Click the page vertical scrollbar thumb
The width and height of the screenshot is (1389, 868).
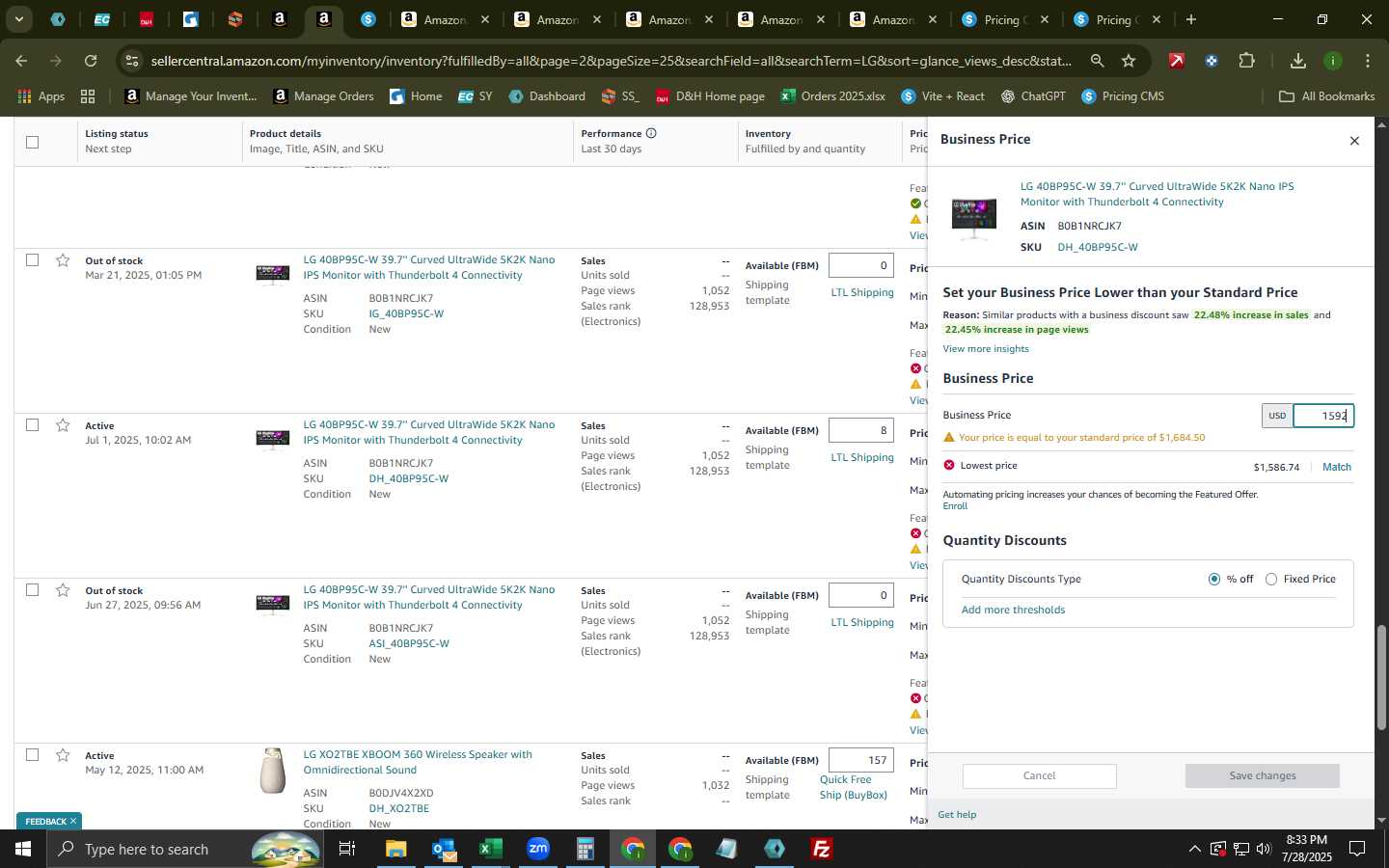pos(1380,678)
